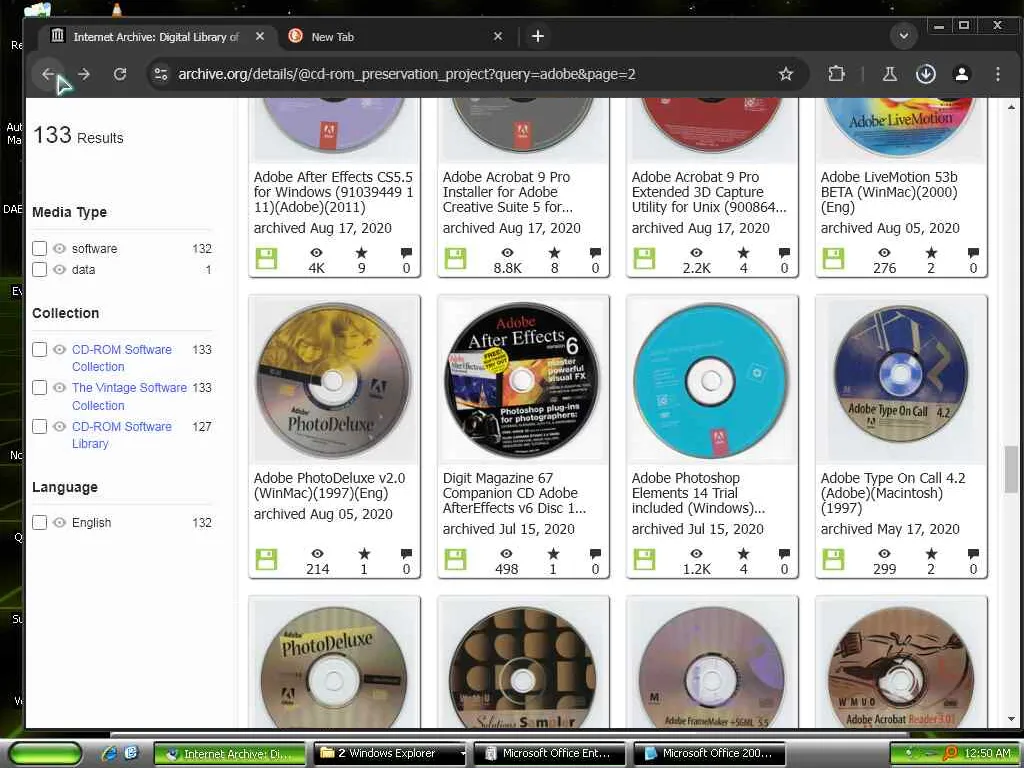1024x768 pixels.
Task: Click the green Start button on taskbar
Action: pos(44,754)
